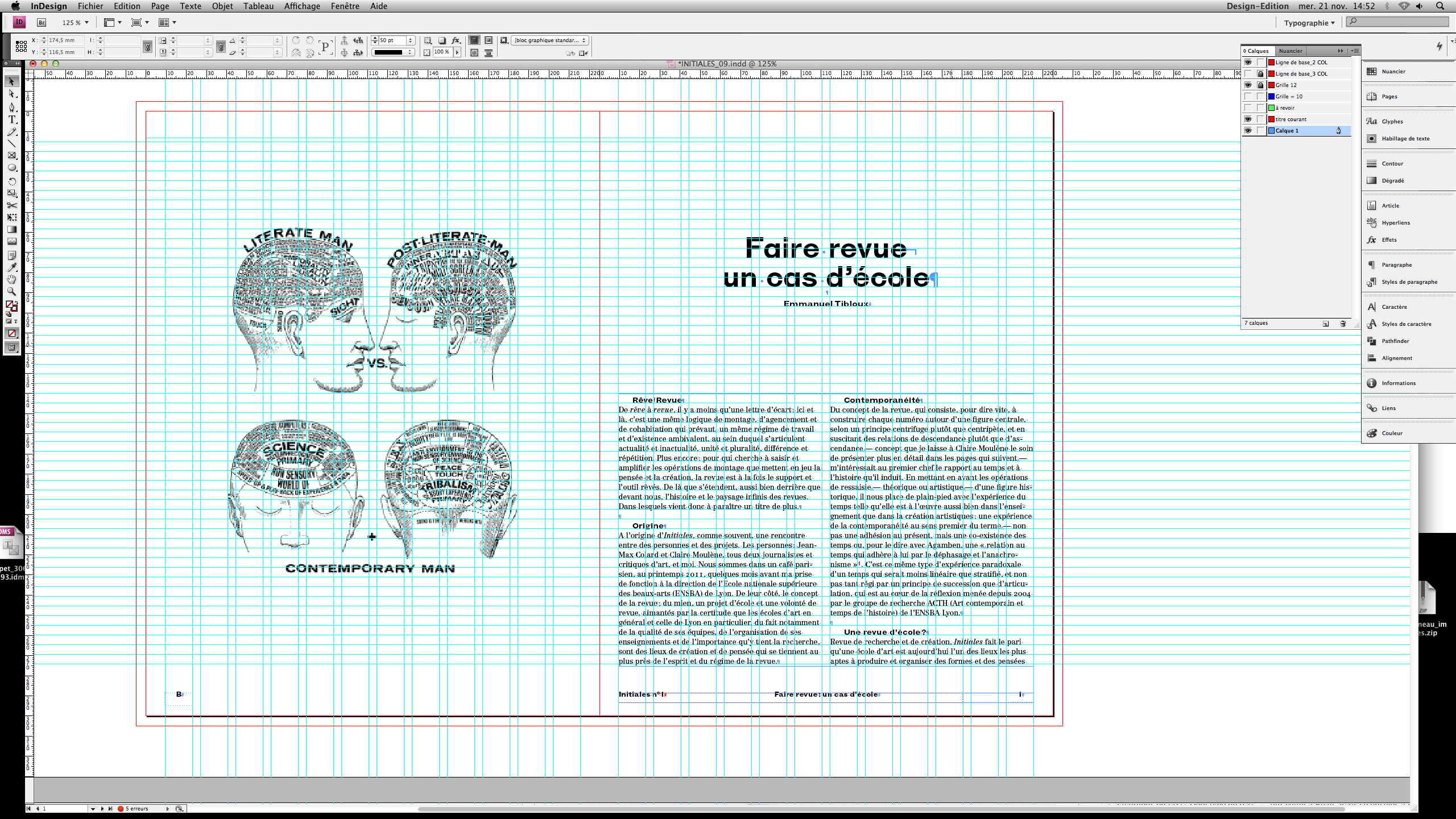The height and width of the screenshot is (819, 1456).
Task: Select the Pen tool
Action: 11,107
